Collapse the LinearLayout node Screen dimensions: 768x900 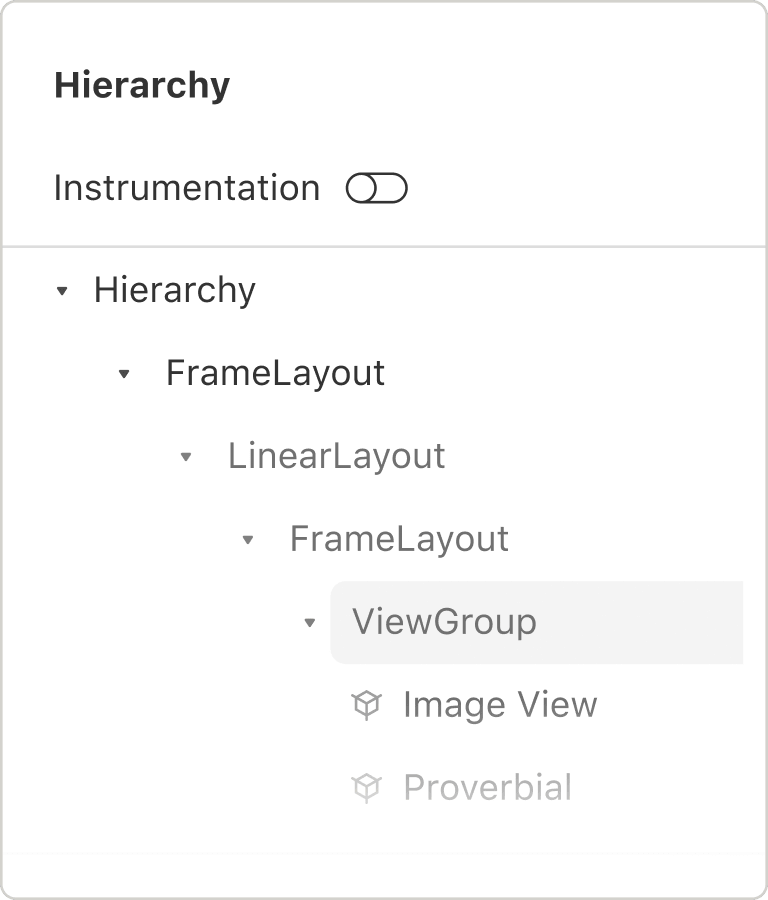185,456
